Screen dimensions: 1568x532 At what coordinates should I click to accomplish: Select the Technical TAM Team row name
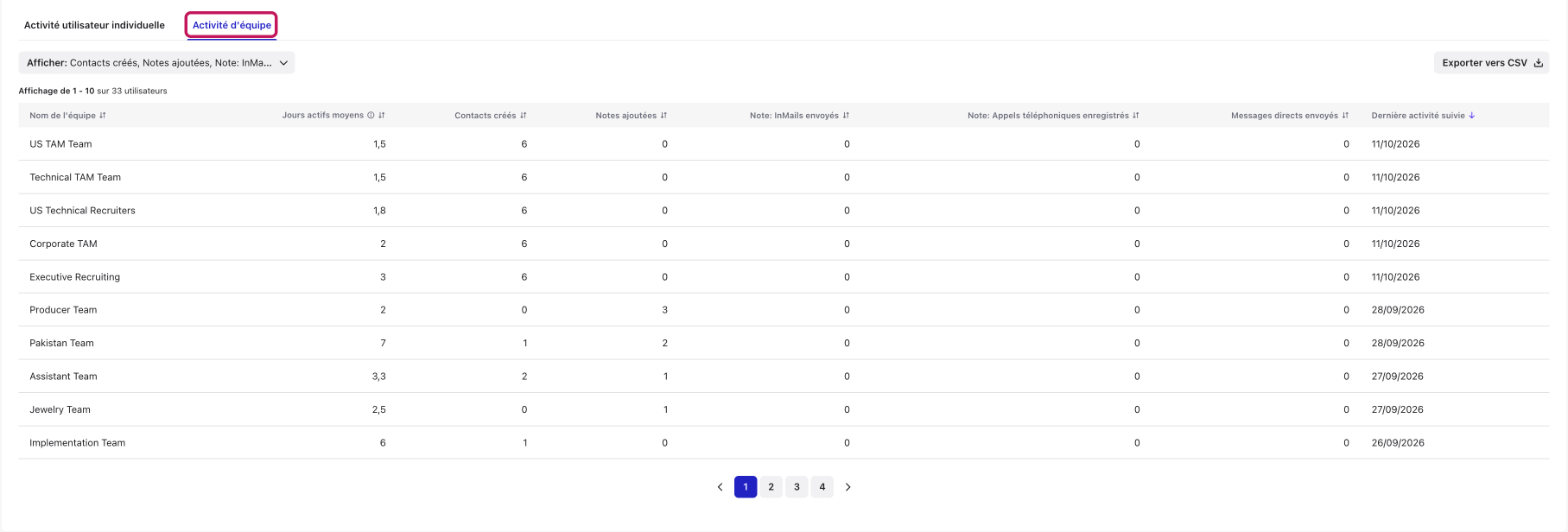click(x=75, y=177)
